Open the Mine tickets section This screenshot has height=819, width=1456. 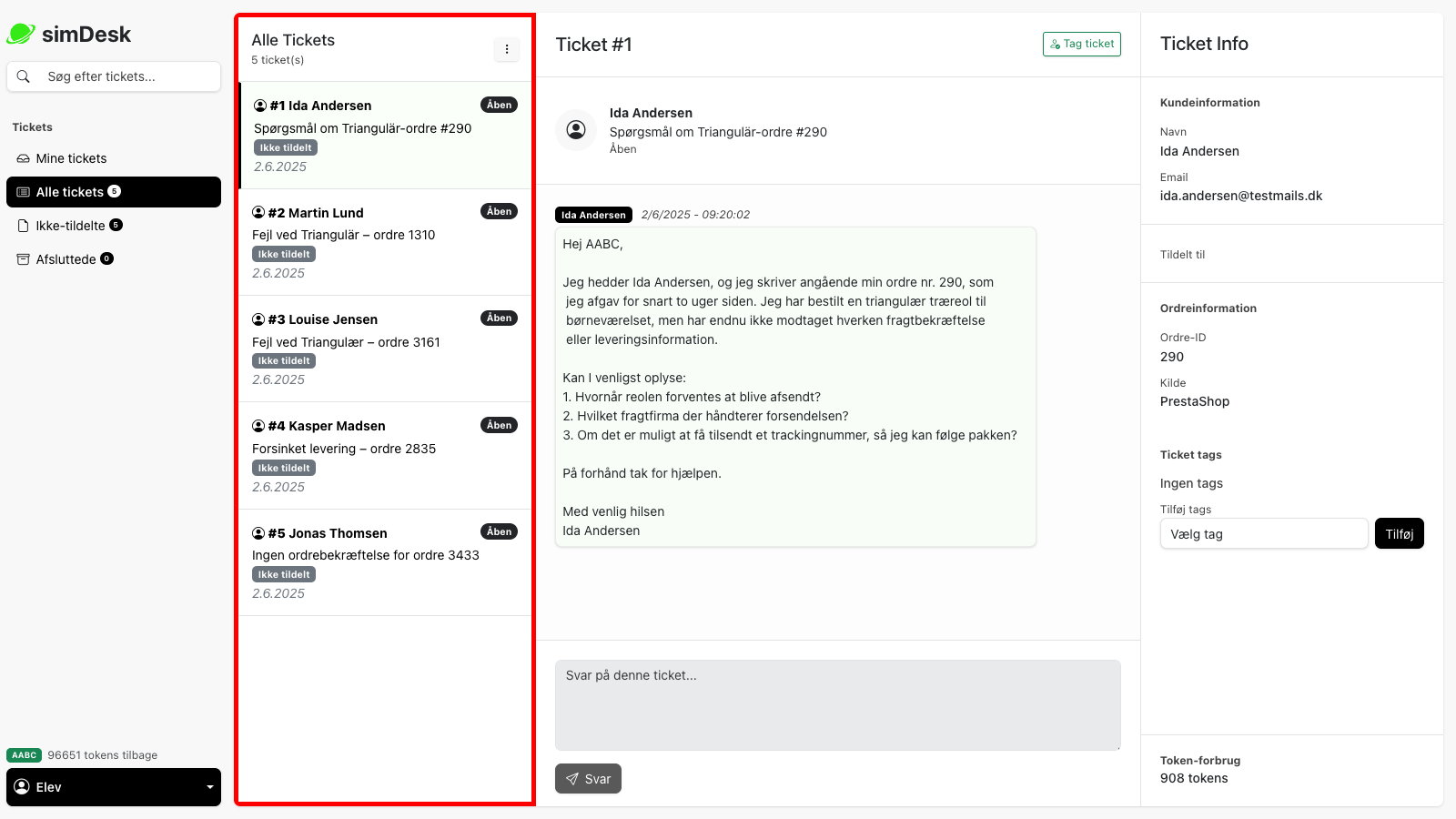pyautogui.click(x=71, y=157)
